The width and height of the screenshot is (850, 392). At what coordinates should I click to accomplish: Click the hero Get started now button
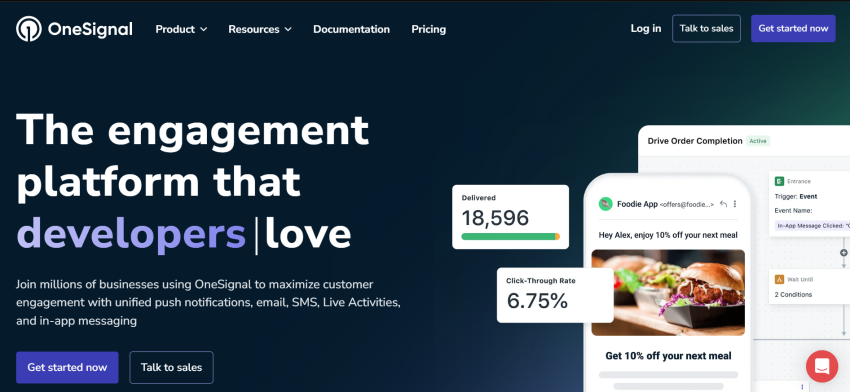(x=67, y=368)
